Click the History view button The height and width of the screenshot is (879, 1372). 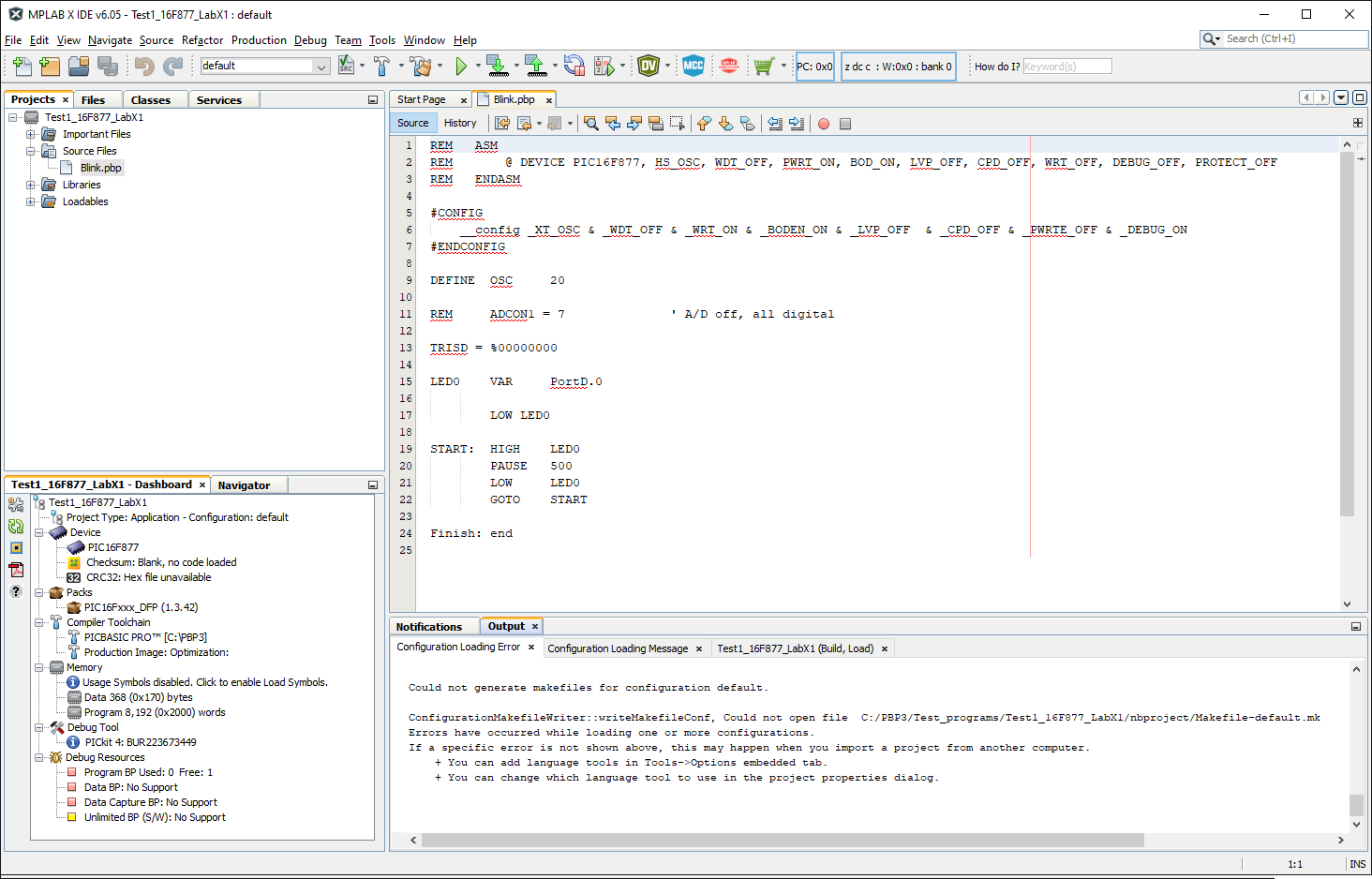pyautogui.click(x=460, y=123)
